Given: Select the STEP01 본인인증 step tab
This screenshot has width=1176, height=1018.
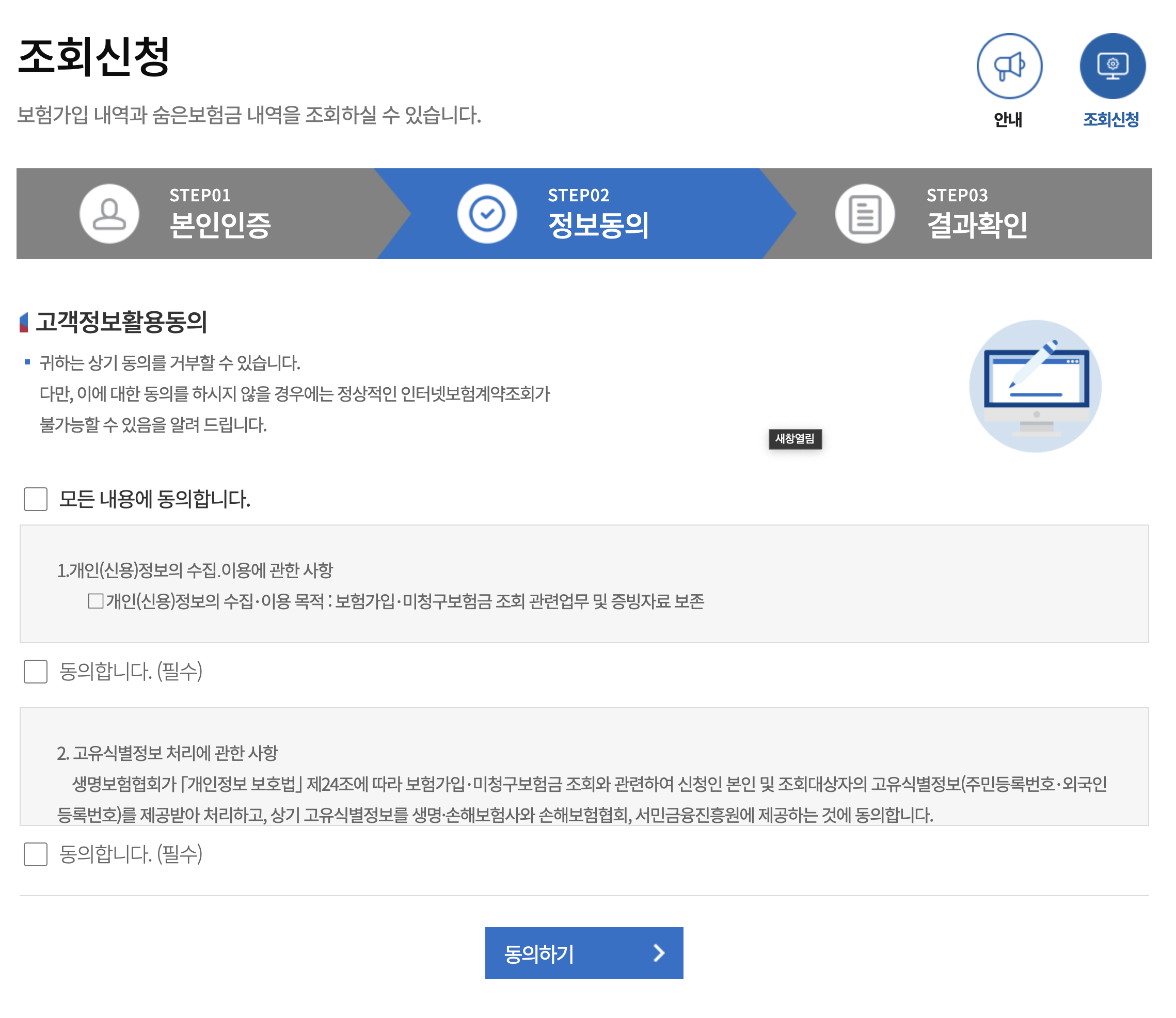Looking at the screenshot, I should click(220, 214).
